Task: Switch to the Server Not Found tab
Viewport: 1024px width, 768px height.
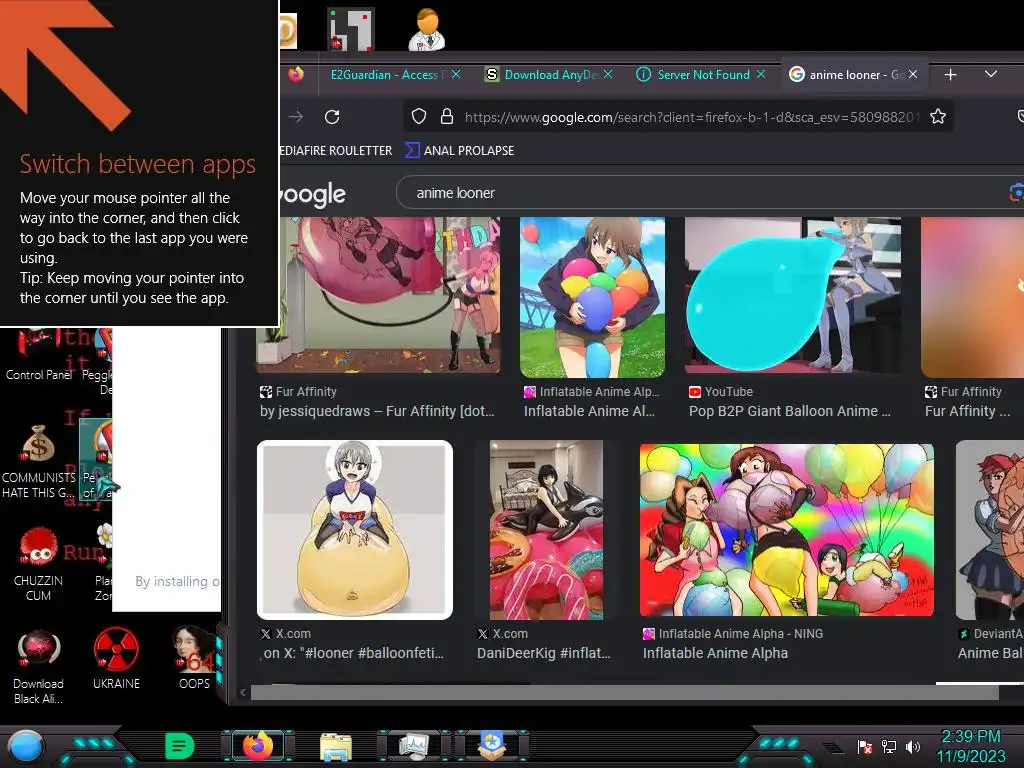Action: (x=703, y=75)
